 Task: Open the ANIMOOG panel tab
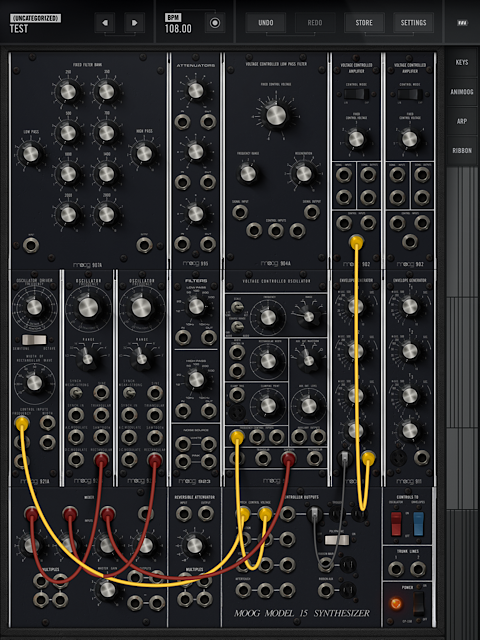point(462,92)
